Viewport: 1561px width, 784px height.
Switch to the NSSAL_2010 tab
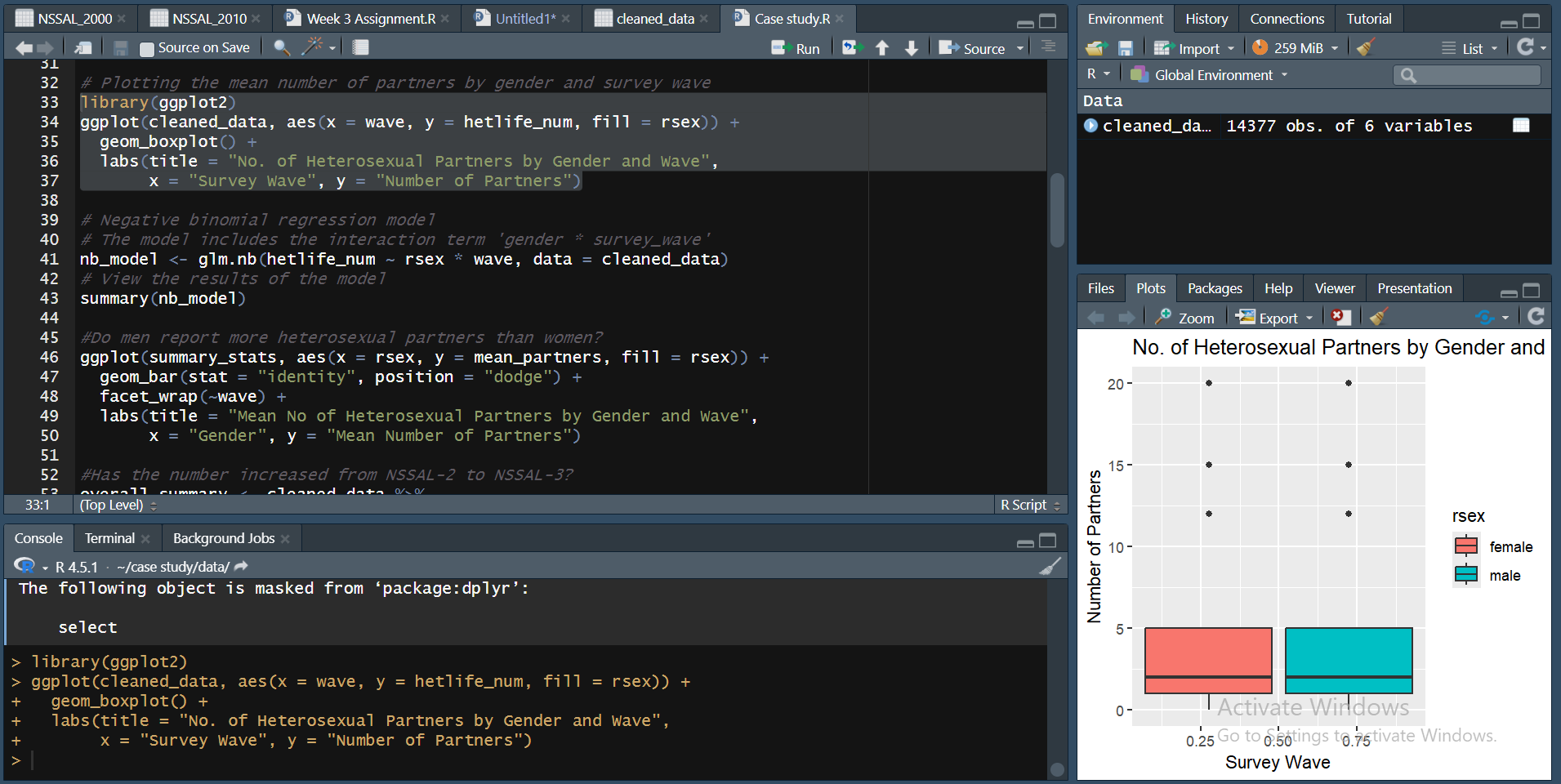coord(209,18)
